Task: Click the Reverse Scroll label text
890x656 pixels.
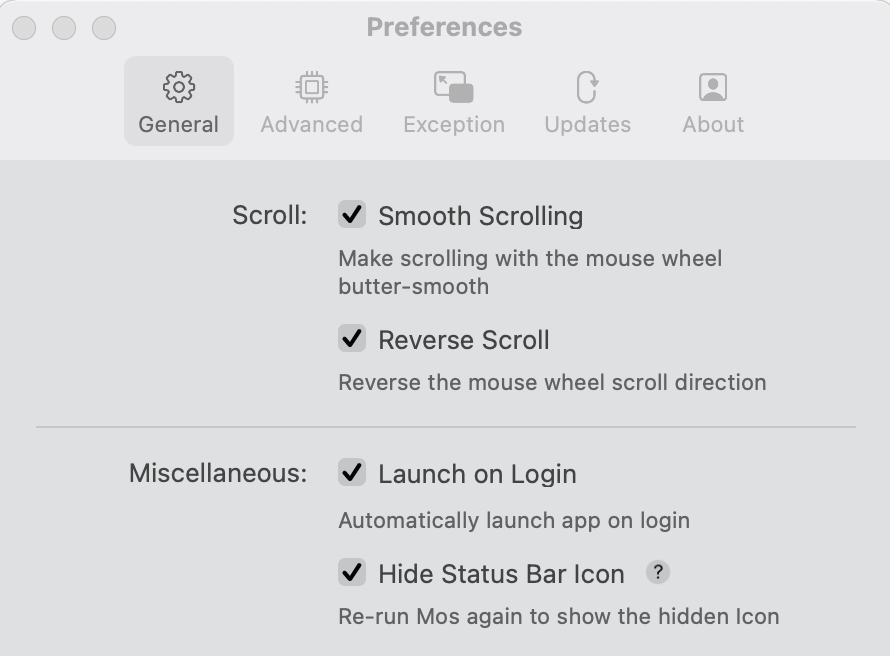Action: point(463,340)
